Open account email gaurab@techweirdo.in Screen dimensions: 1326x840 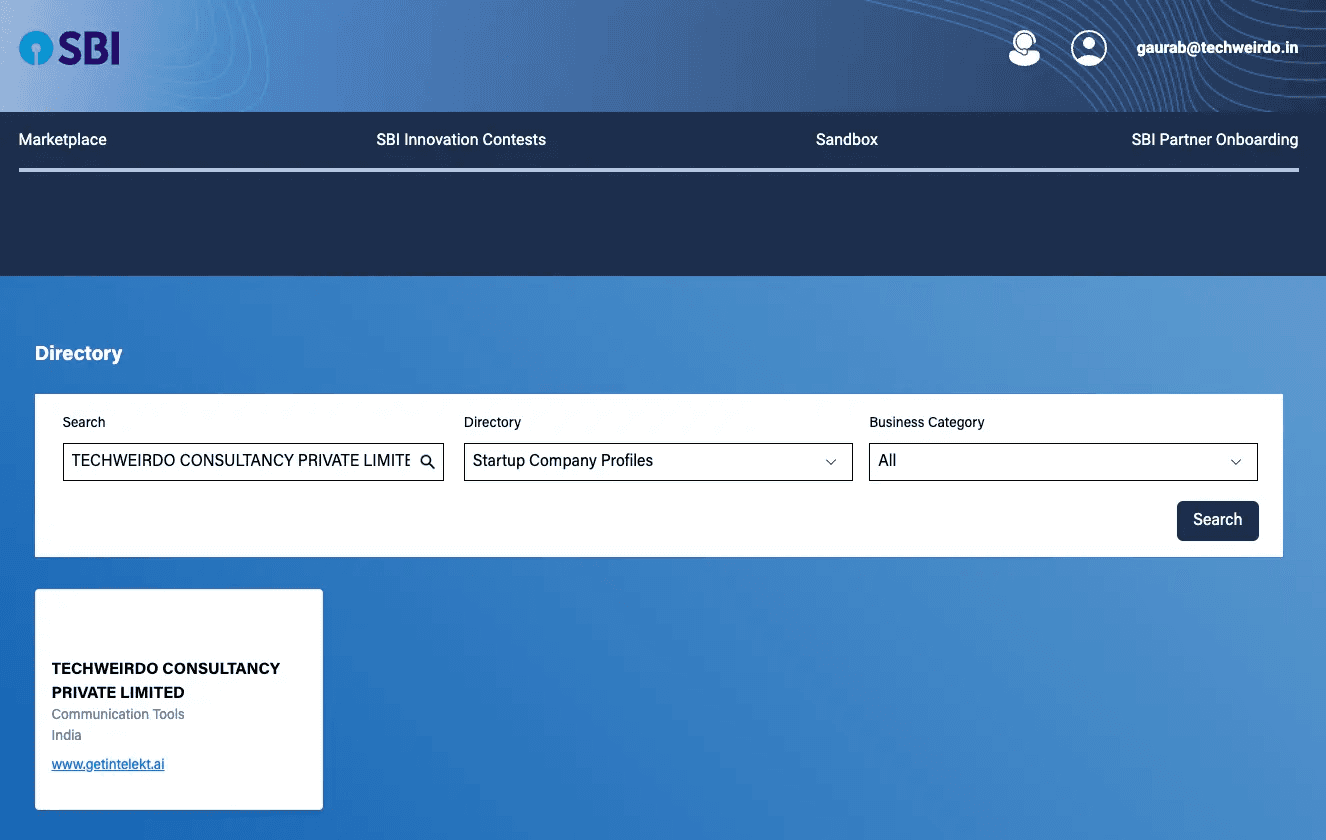1217,47
